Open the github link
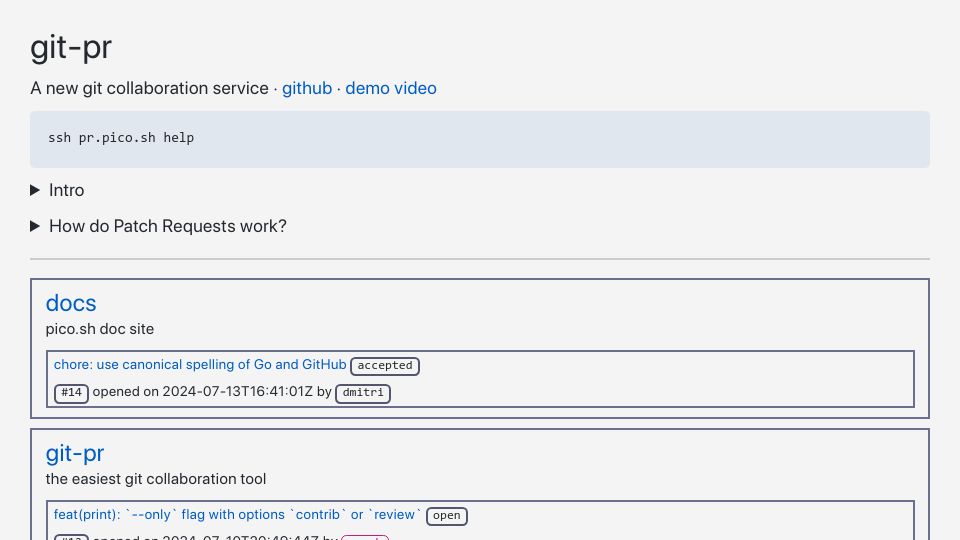This screenshot has height=540, width=960. (307, 88)
